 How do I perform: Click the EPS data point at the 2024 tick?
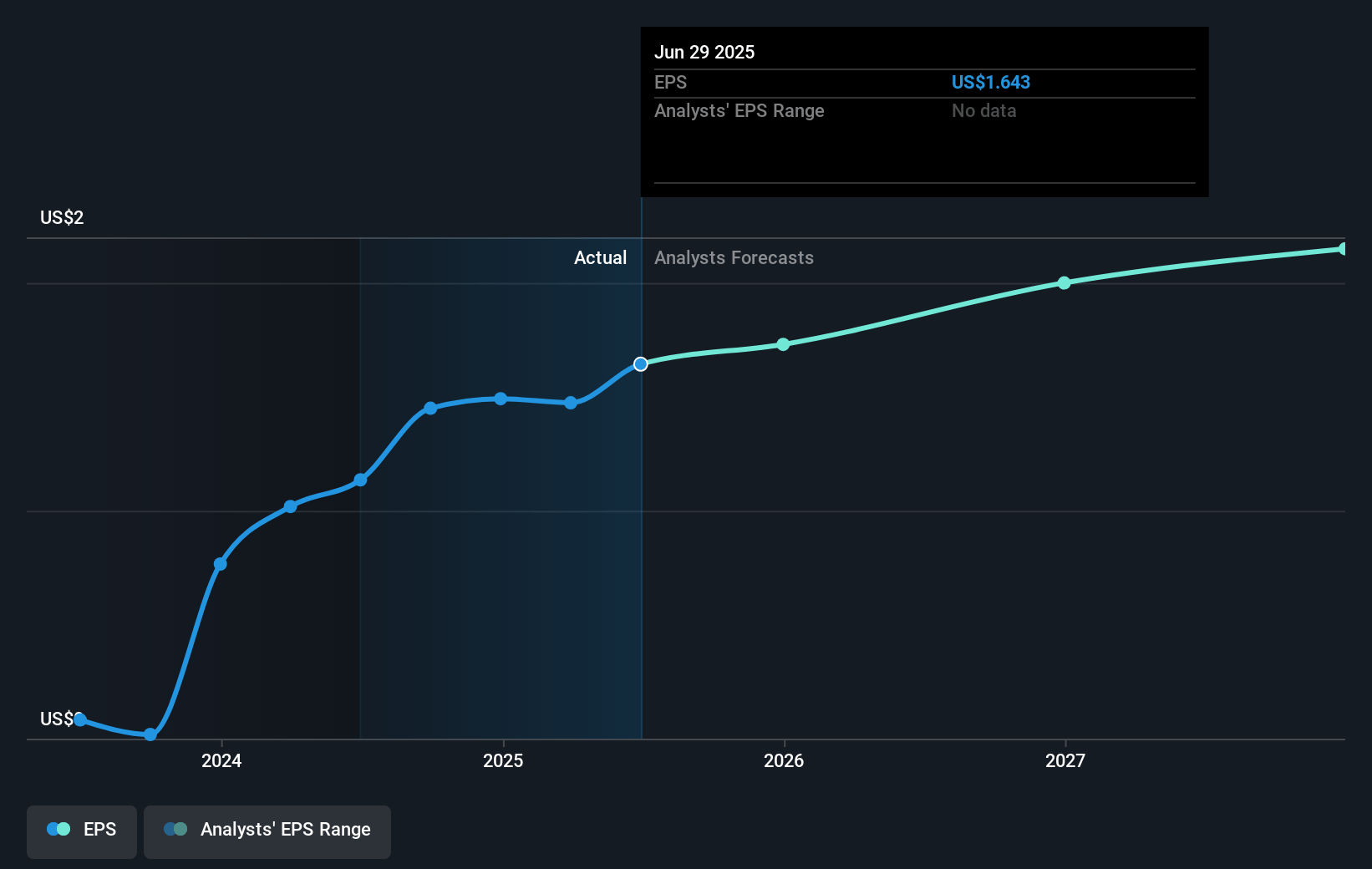click(x=221, y=564)
